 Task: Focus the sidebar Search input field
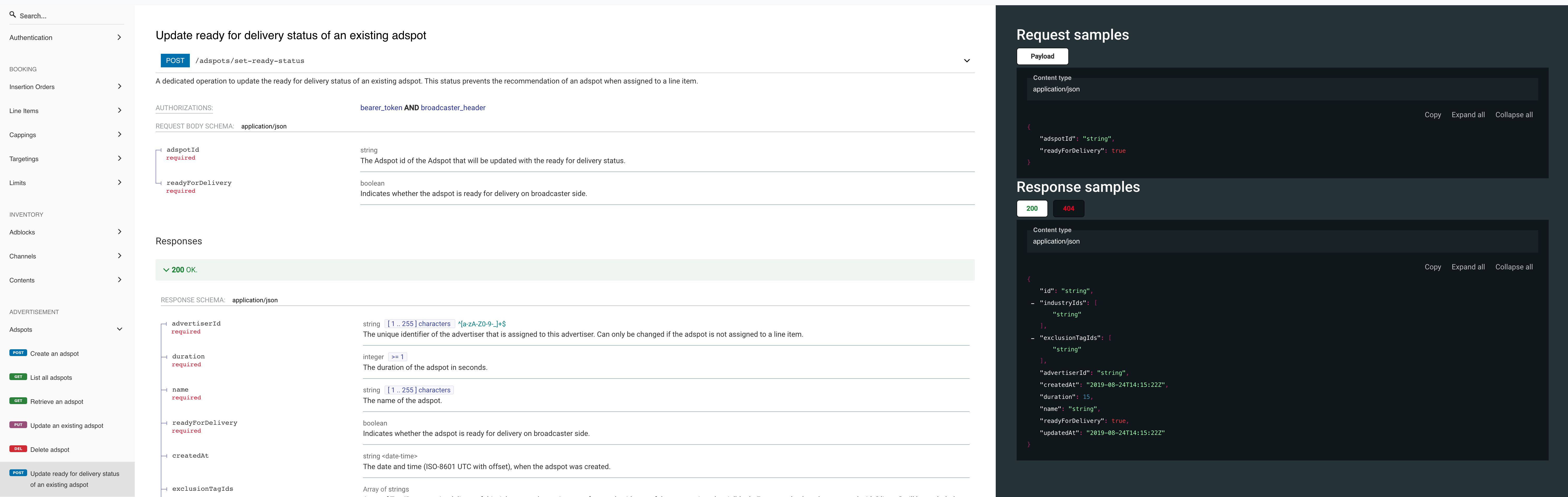(x=67, y=16)
